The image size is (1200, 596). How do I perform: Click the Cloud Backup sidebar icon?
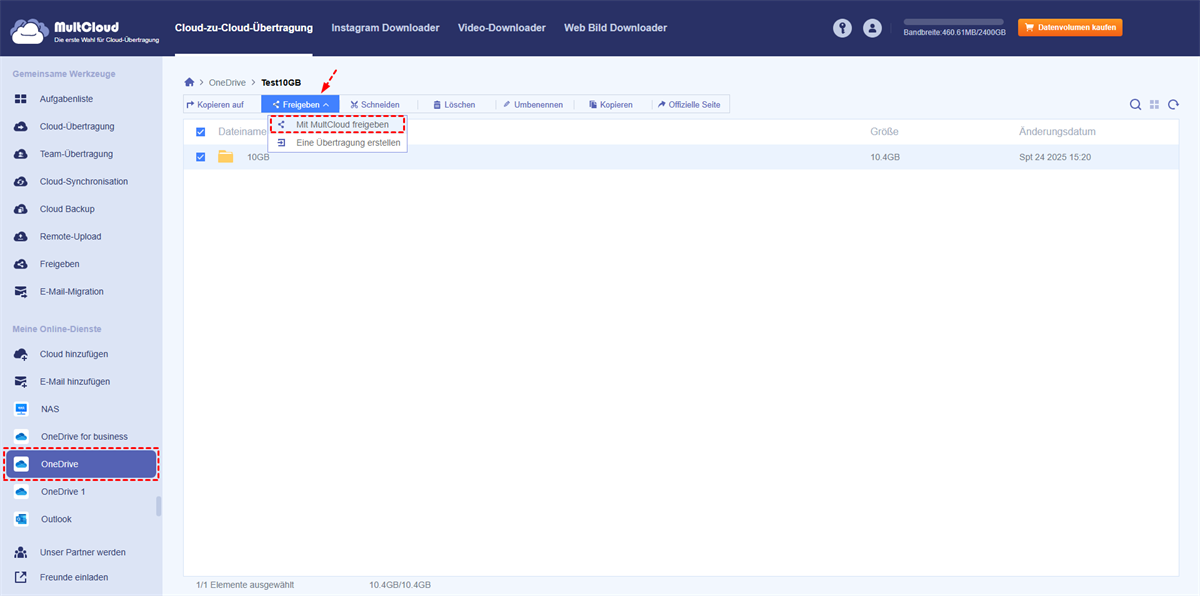click(21, 209)
